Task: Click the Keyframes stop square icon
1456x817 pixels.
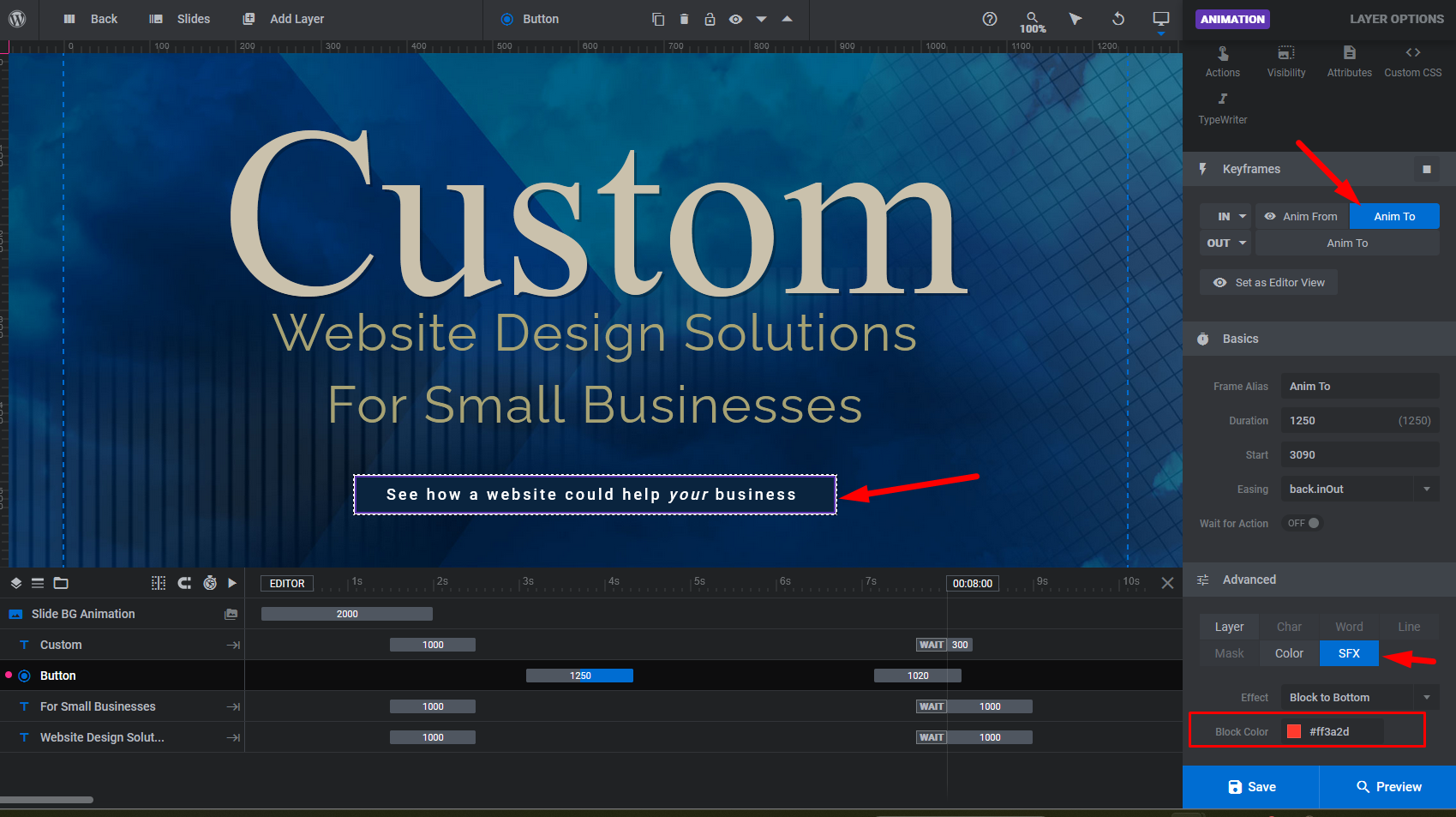Action: click(1427, 169)
